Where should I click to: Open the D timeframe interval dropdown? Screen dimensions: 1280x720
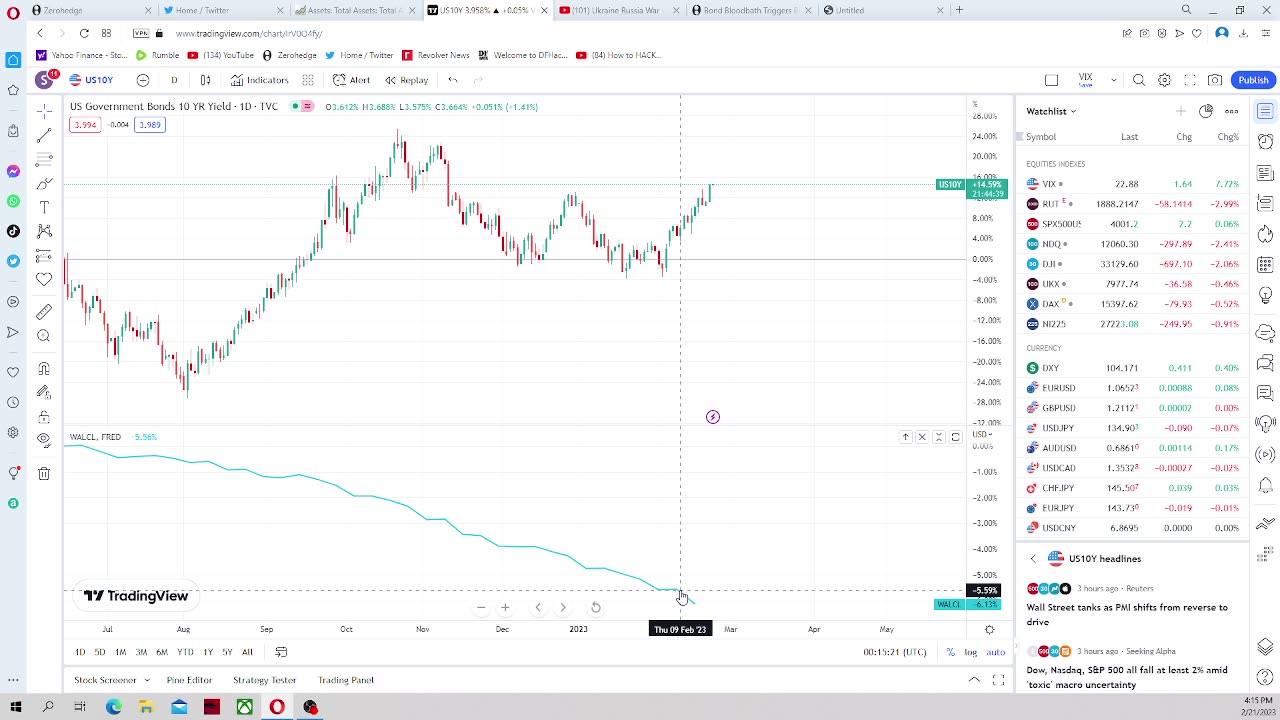174,80
